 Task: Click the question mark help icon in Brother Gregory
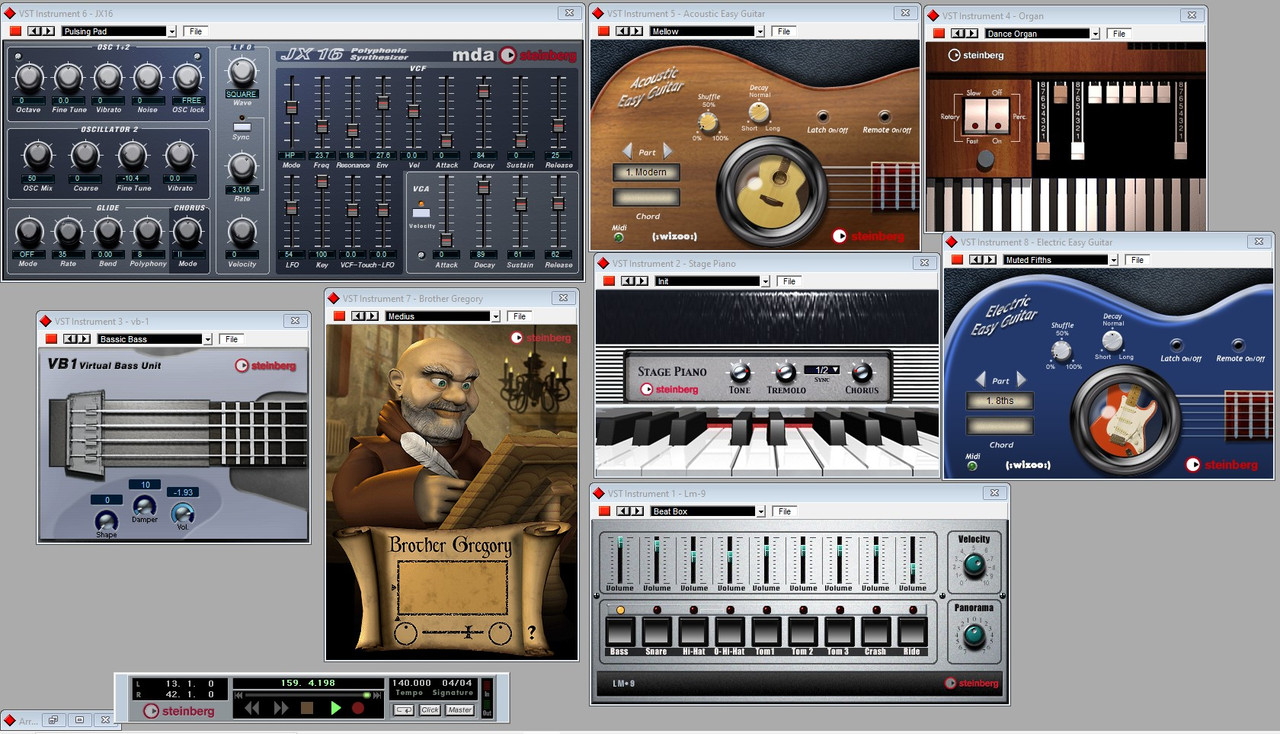pyautogui.click(x=531, y=632)
